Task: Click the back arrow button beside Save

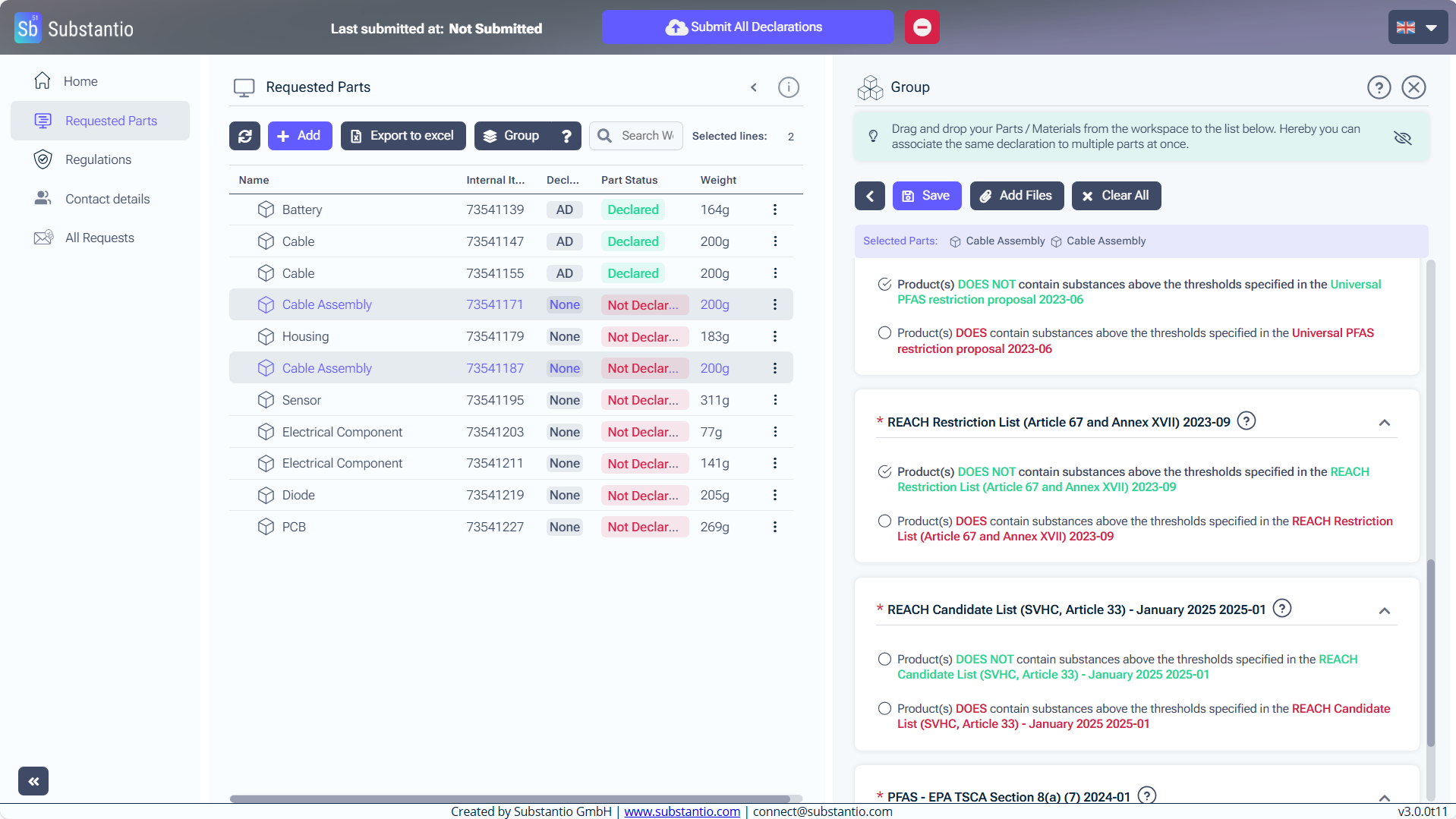Action: tap(869, 196)
